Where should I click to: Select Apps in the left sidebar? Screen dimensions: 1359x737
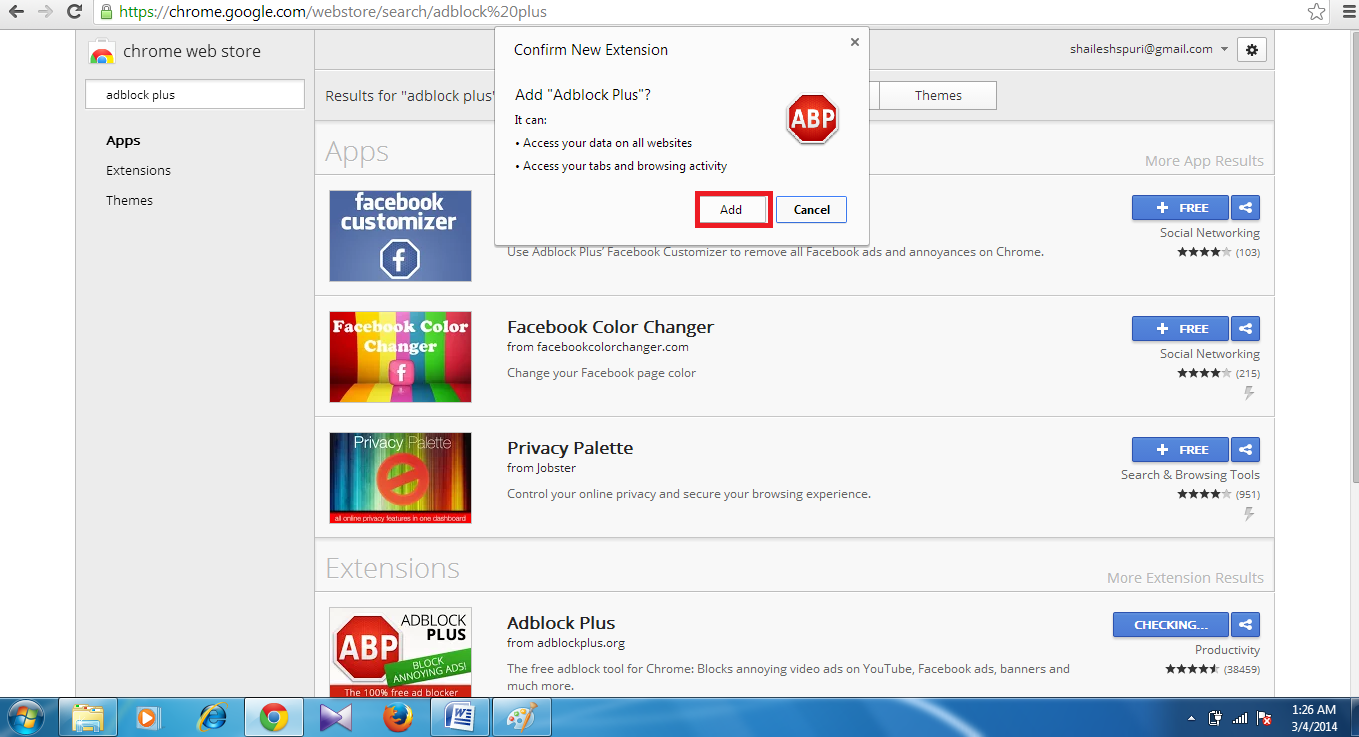[123, 141]
